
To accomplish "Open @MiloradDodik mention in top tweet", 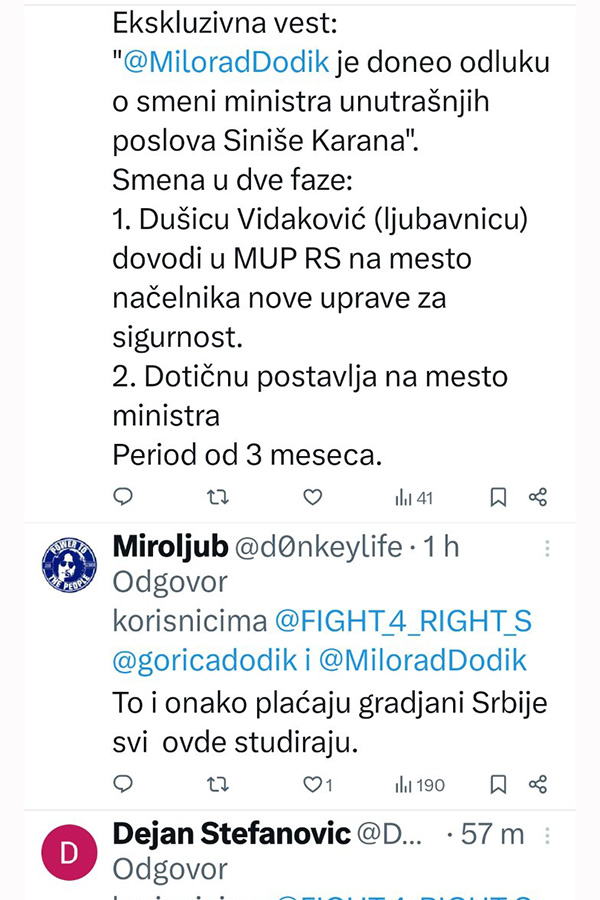I will (226, 62).
